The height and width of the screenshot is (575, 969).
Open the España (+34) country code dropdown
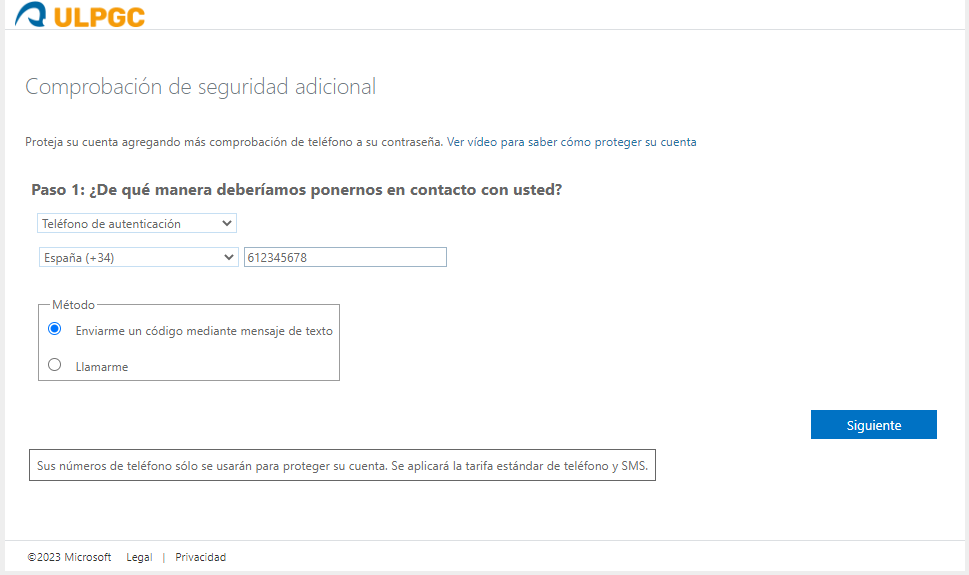point(138,257)
